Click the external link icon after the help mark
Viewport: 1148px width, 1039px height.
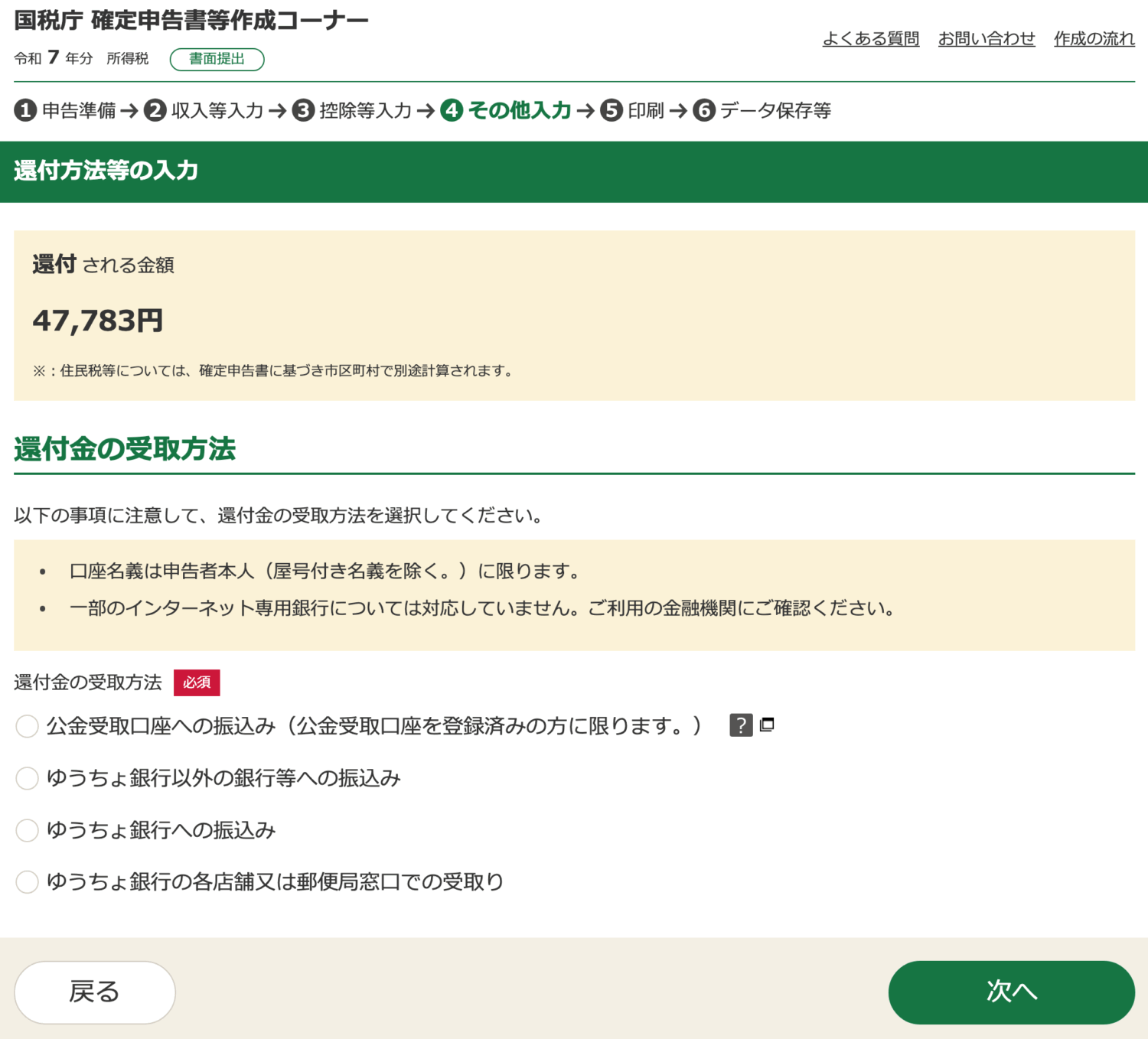(766, 724)
